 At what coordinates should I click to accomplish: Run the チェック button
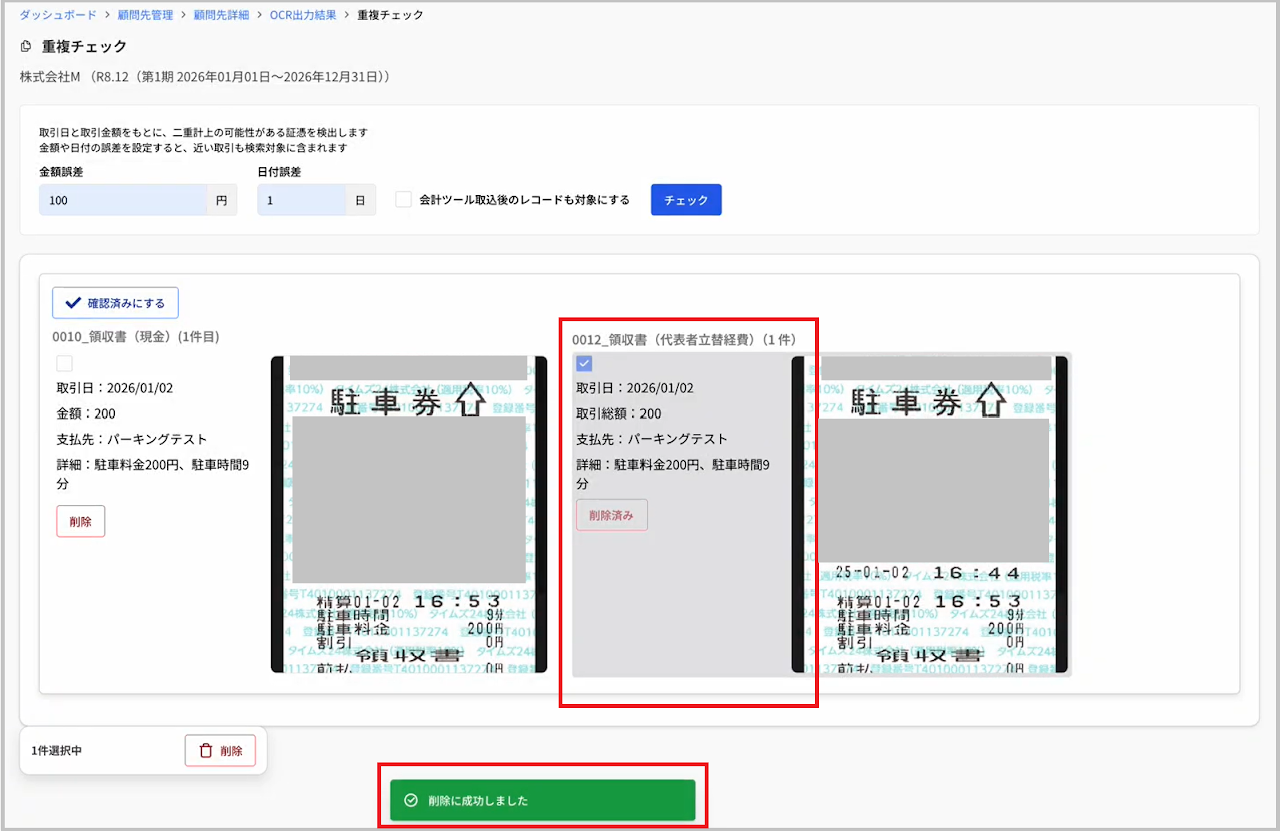point(686,200)
